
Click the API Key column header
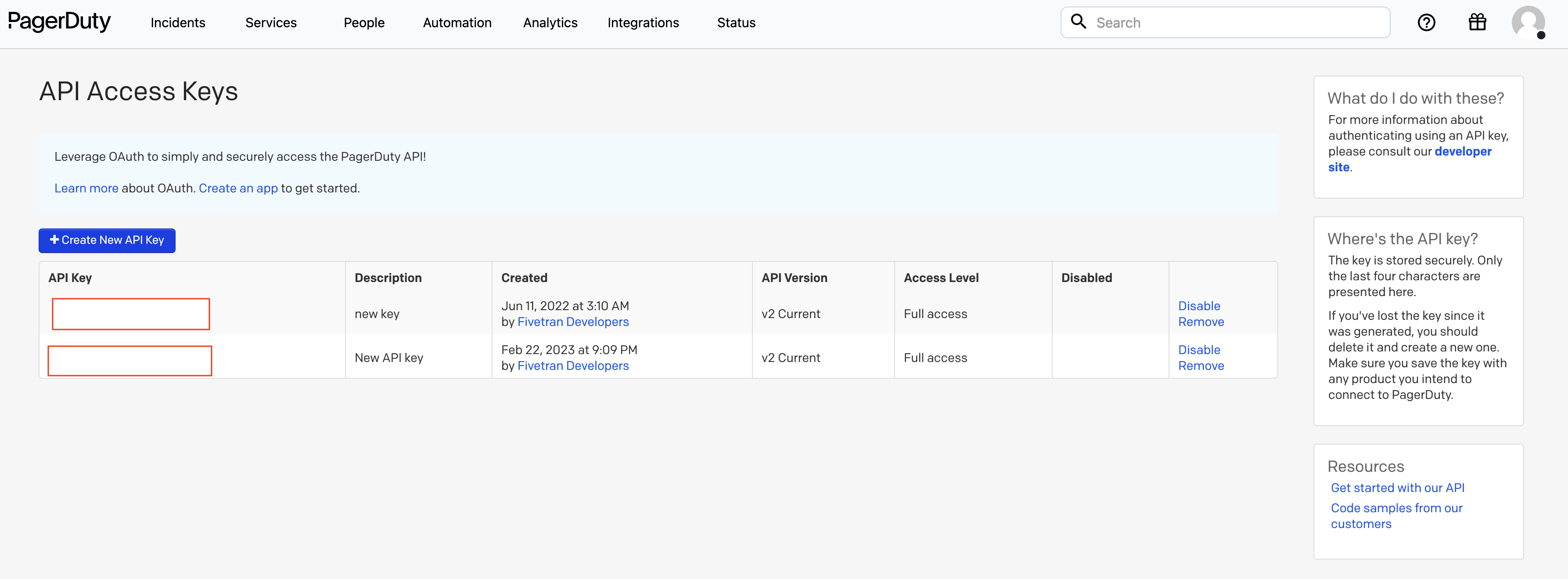coord(70,278)
